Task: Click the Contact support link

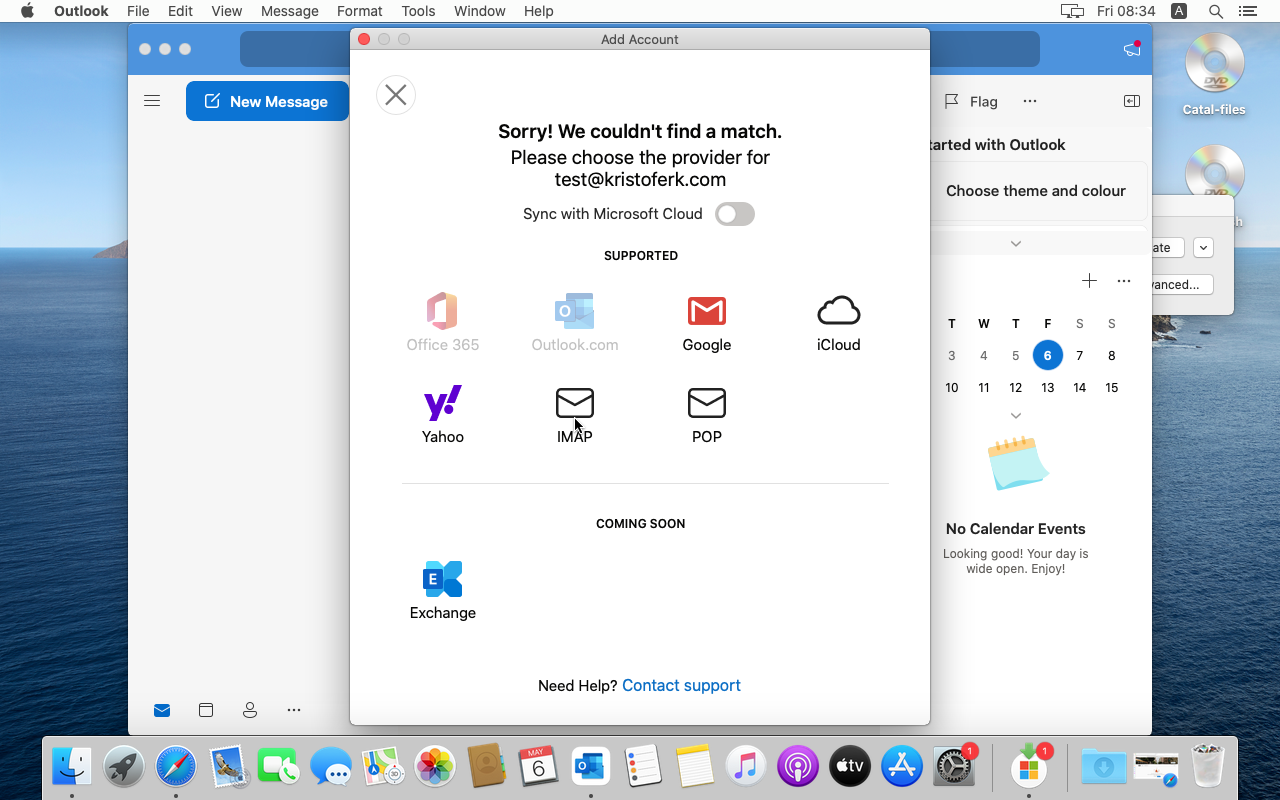Action: [681, 685]
